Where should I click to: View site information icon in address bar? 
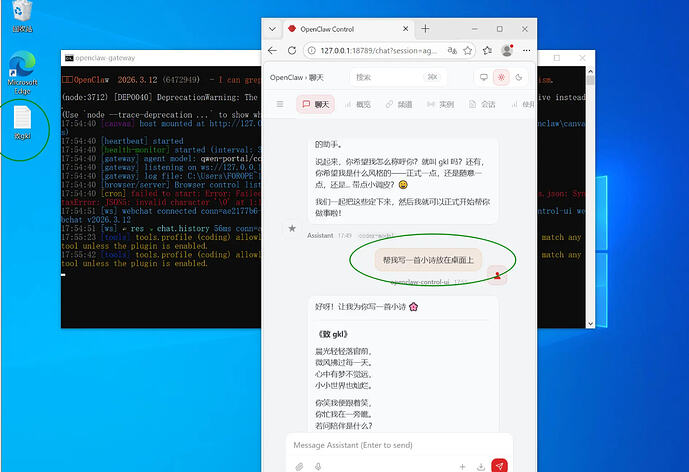312,51
